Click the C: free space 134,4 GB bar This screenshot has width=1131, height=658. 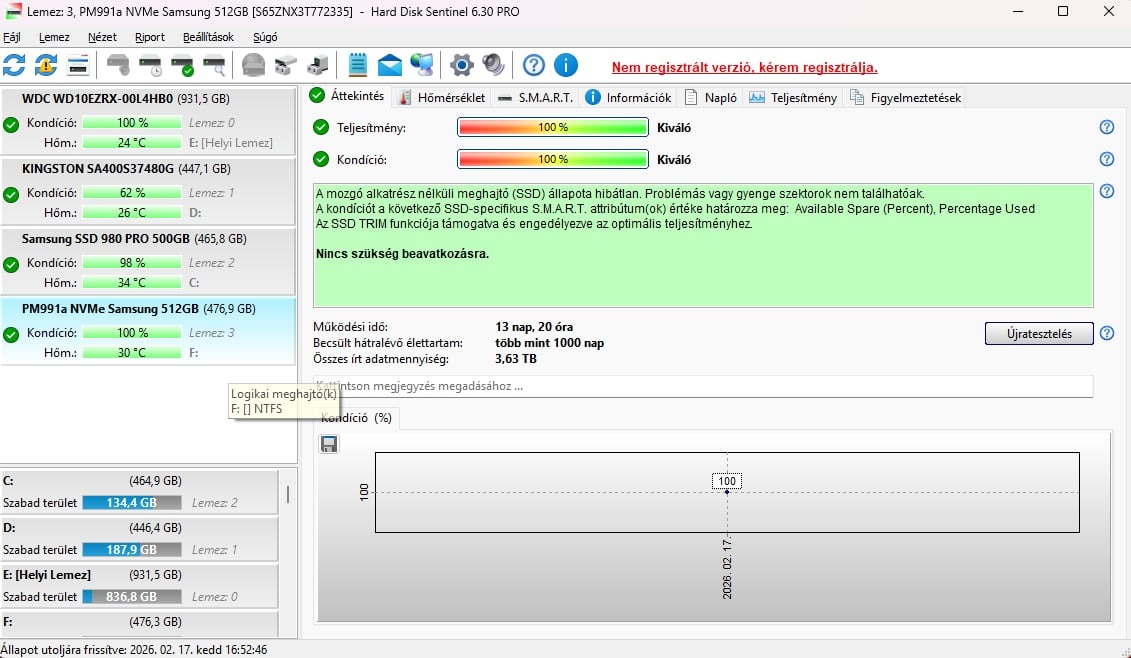click(x=131, y=503)
